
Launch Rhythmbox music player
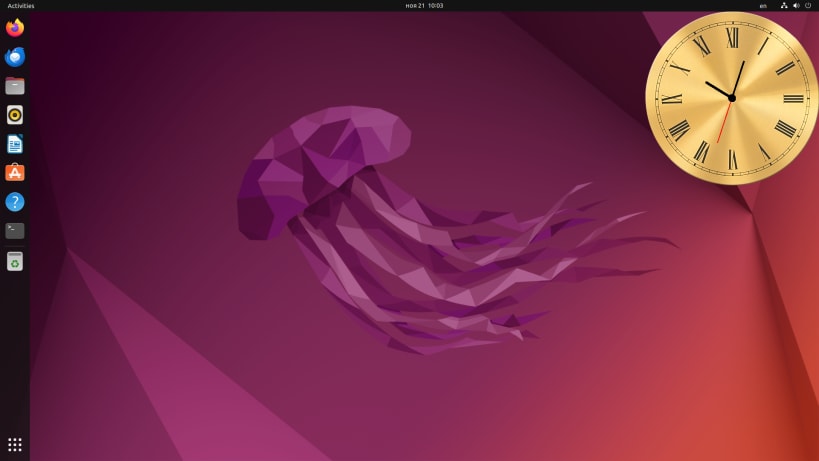point(15,115)
